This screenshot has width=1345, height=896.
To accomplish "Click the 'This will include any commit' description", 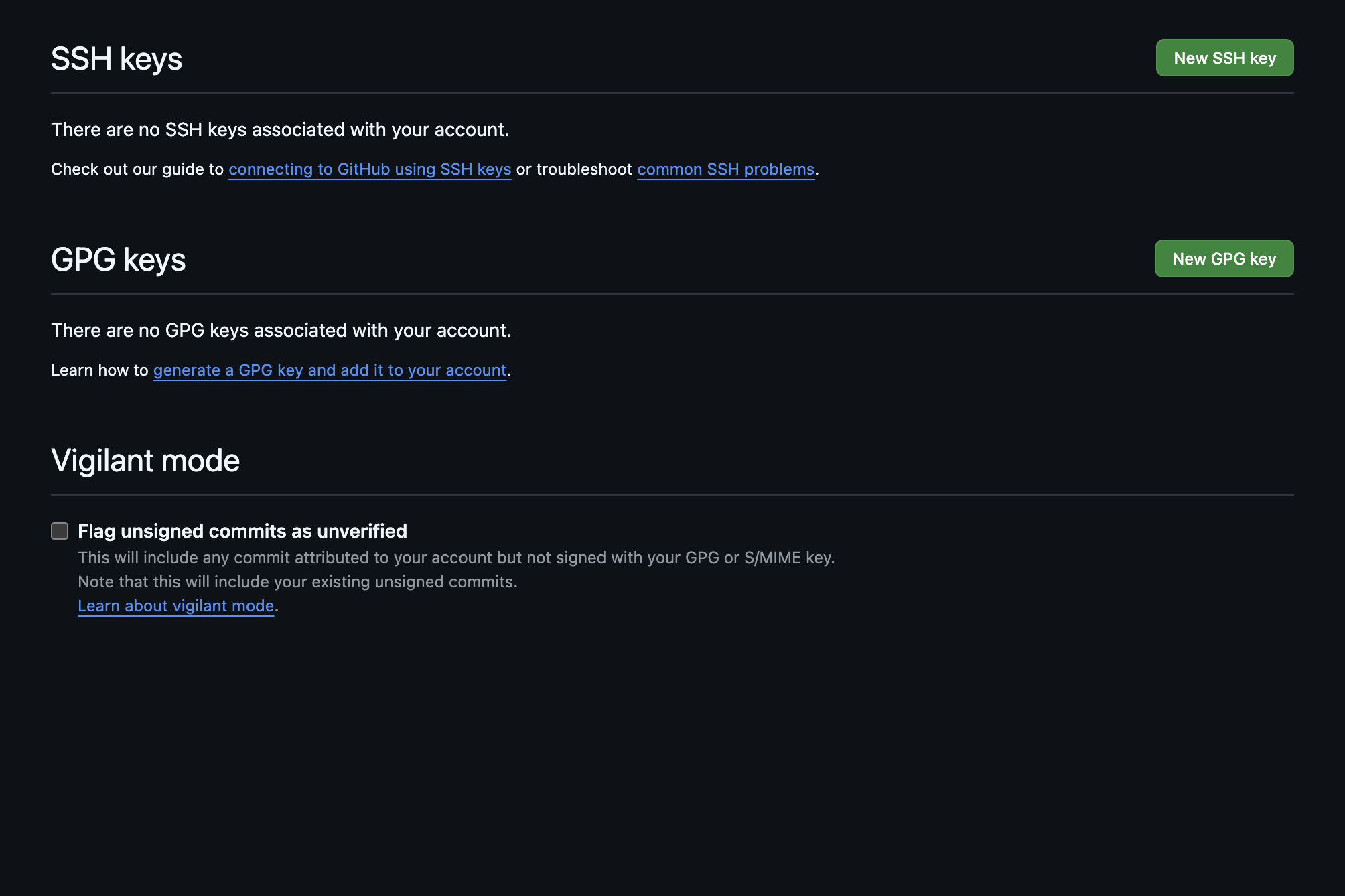I will tap(456, 558).
